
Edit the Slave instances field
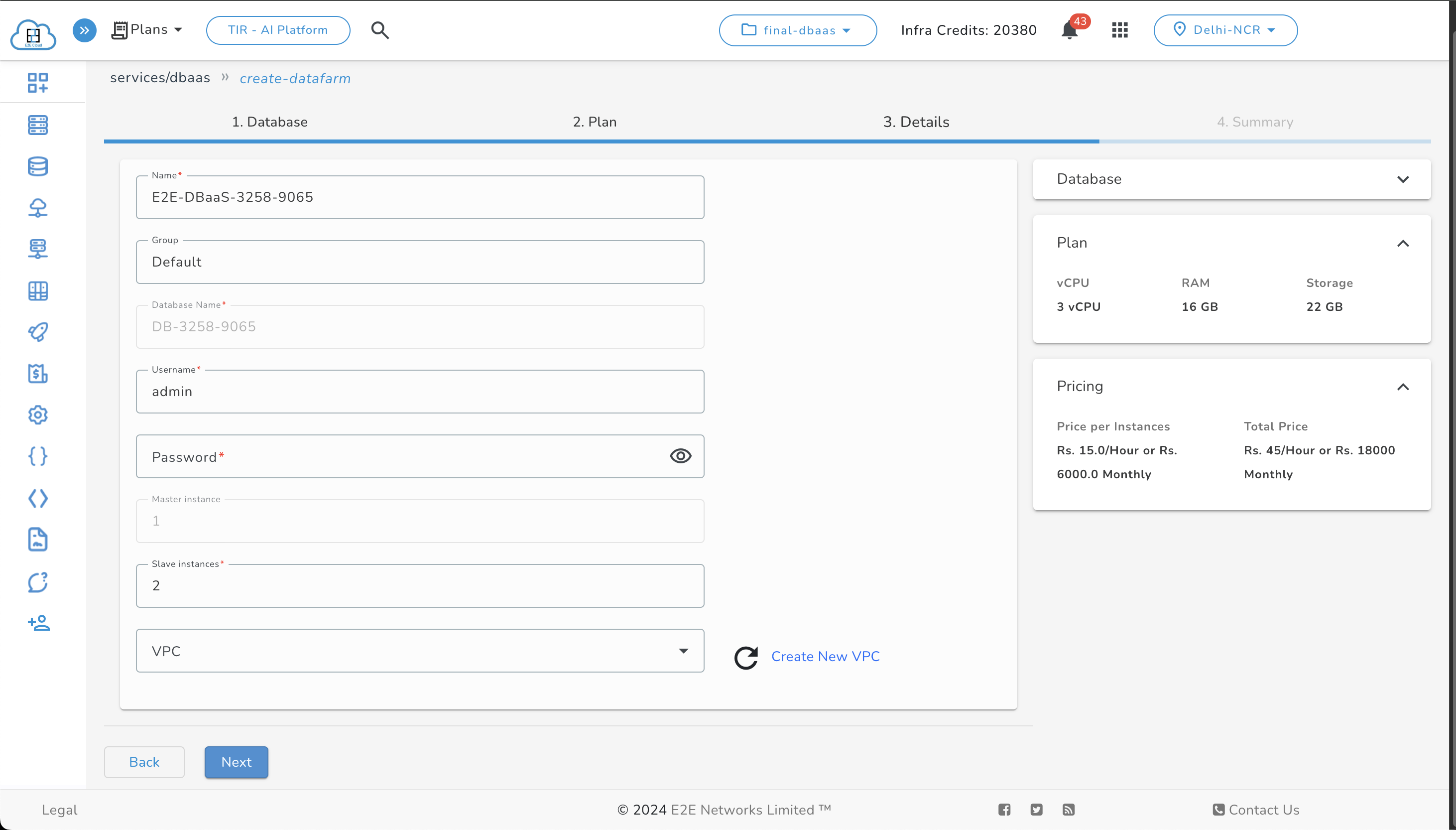click(420, 586)
